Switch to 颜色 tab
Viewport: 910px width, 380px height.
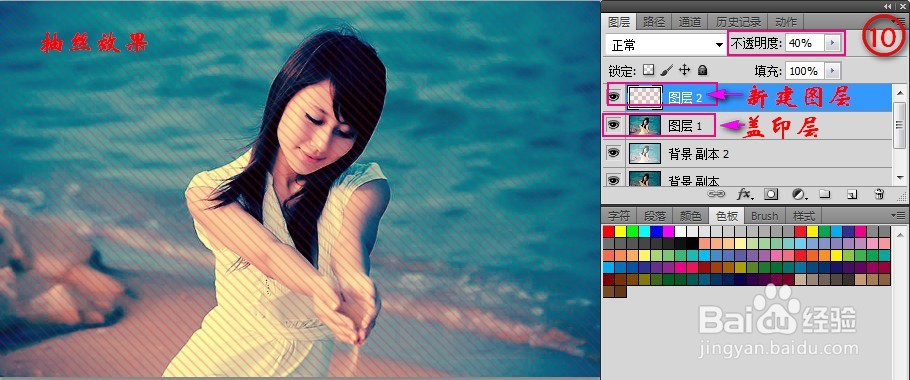pos(691,216)
